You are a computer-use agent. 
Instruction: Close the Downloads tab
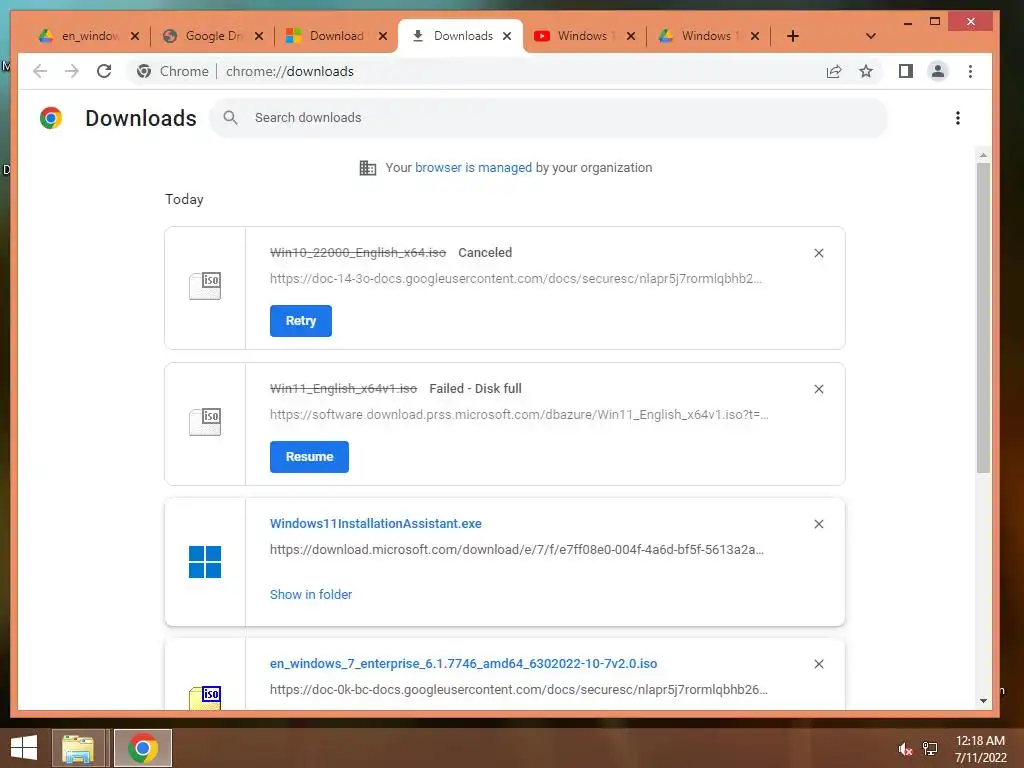pyautogui.click(x=507, y=36)
